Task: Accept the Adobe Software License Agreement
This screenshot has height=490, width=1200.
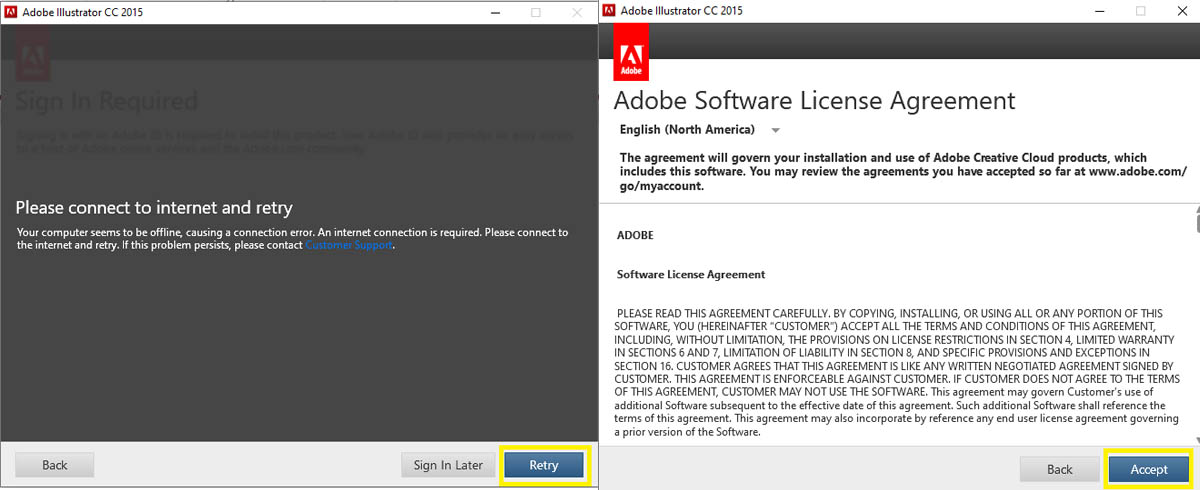Action: coord(1149,469)
